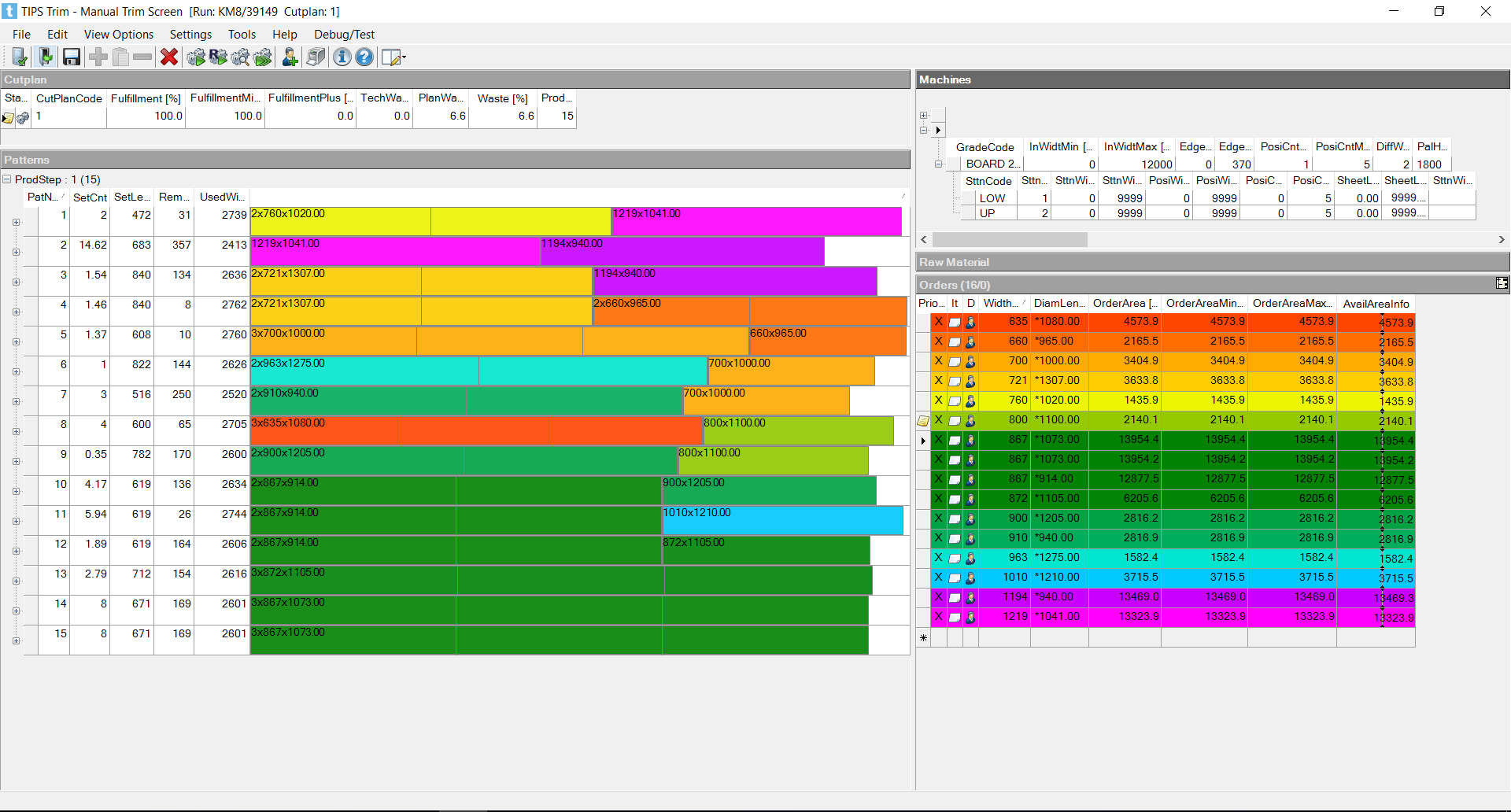Image resolution: width=1511 pixels, height=812 pixels.
Task: Toggle the X priority mark on the 635 width order
Action: pos(938,322)
